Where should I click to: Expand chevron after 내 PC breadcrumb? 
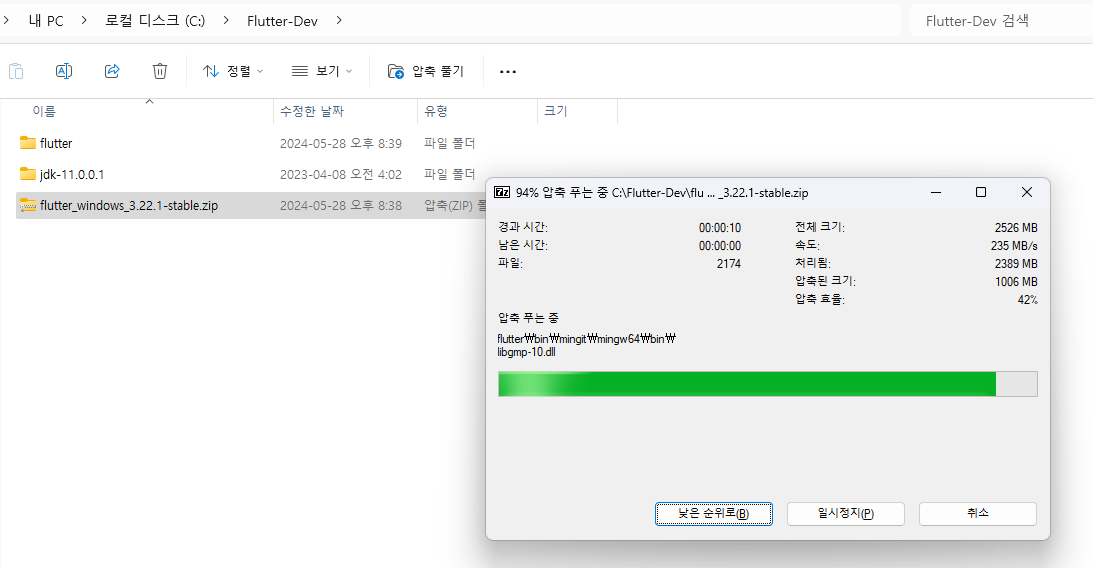coord(84,21)
